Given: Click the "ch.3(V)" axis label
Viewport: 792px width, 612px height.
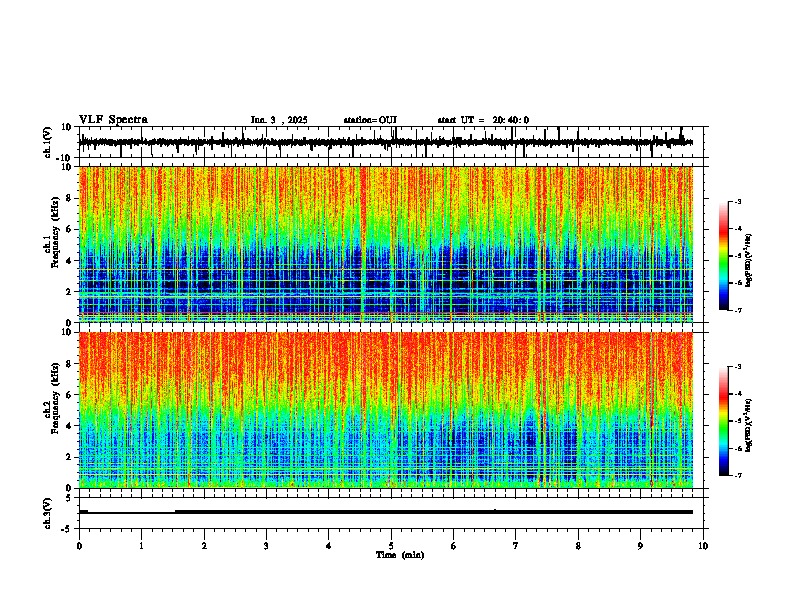Looking at the screenshot, I should click(48, 513).
